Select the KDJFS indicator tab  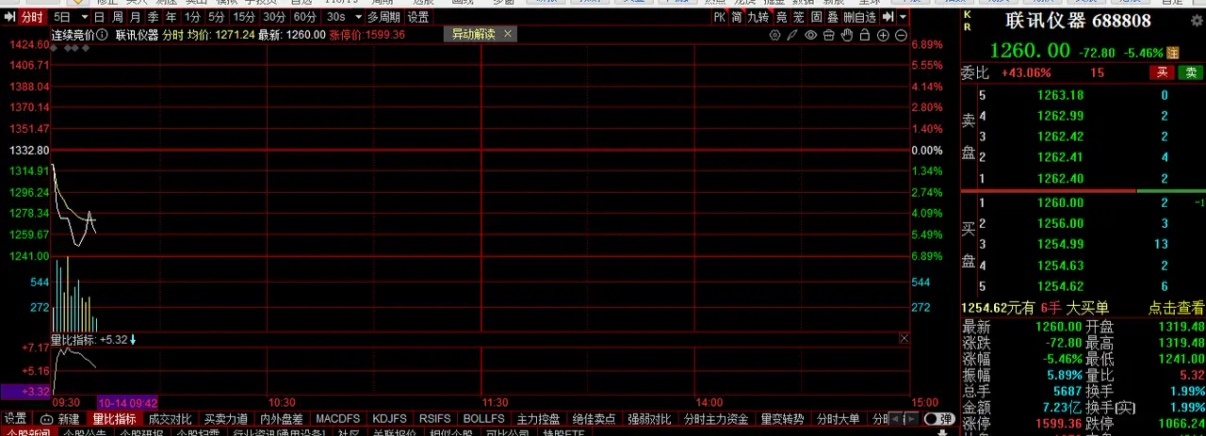(389, 418)
